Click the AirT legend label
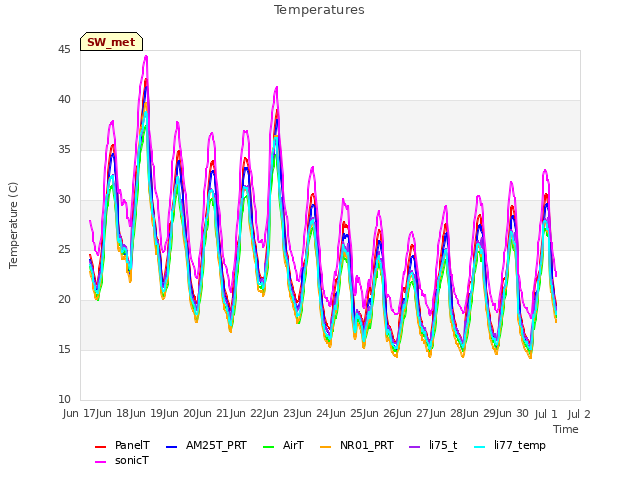 click(x=293, y=445)
